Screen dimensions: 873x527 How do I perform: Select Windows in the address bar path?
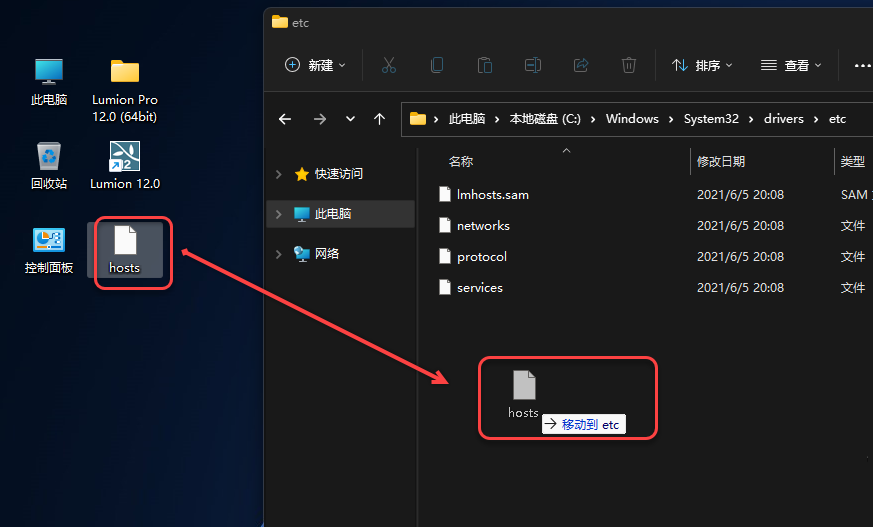pos(632,119)
